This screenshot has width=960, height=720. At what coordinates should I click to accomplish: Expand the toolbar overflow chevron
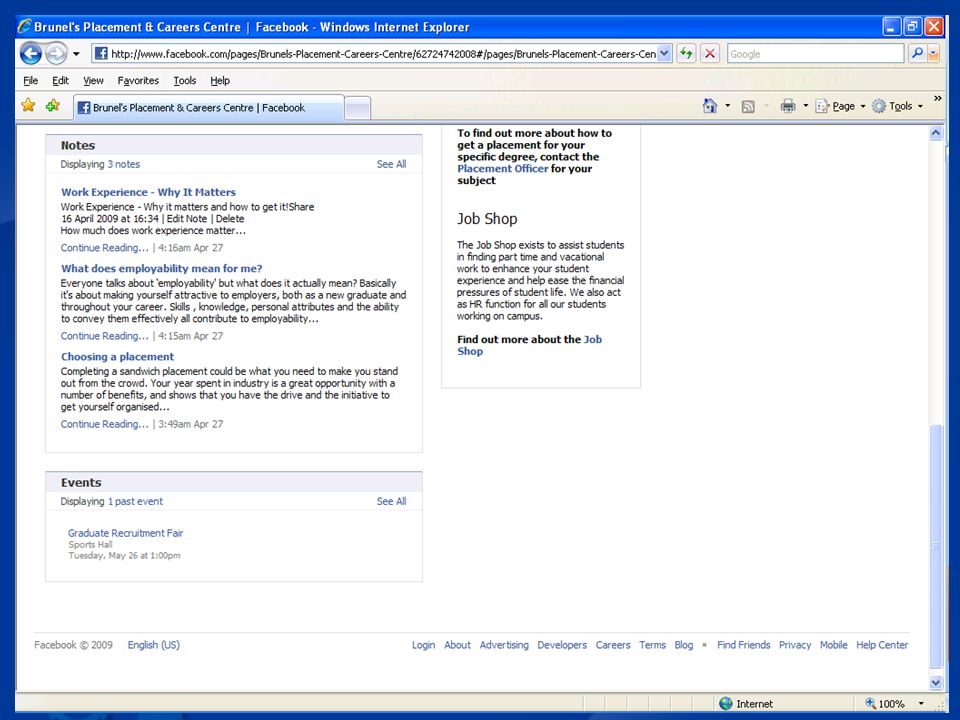coord(937,99)
